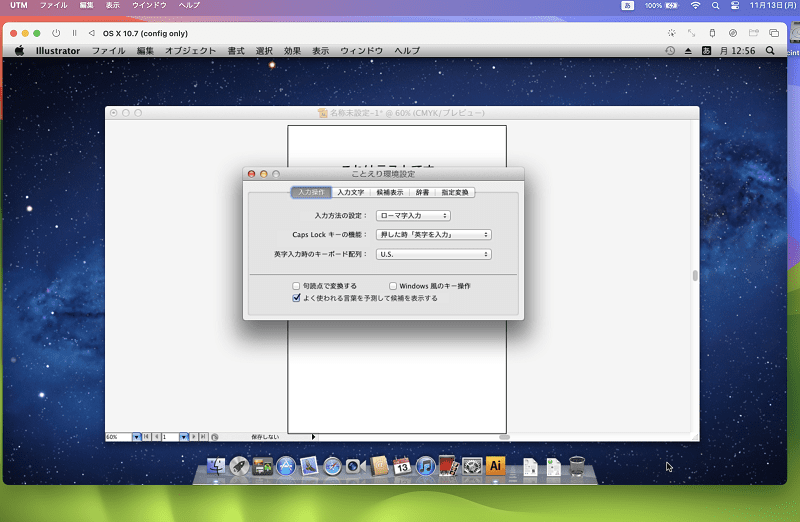Open Illustrator ファイル menu
This screenshot has height=522, width=800.
(x=108, y=51)
